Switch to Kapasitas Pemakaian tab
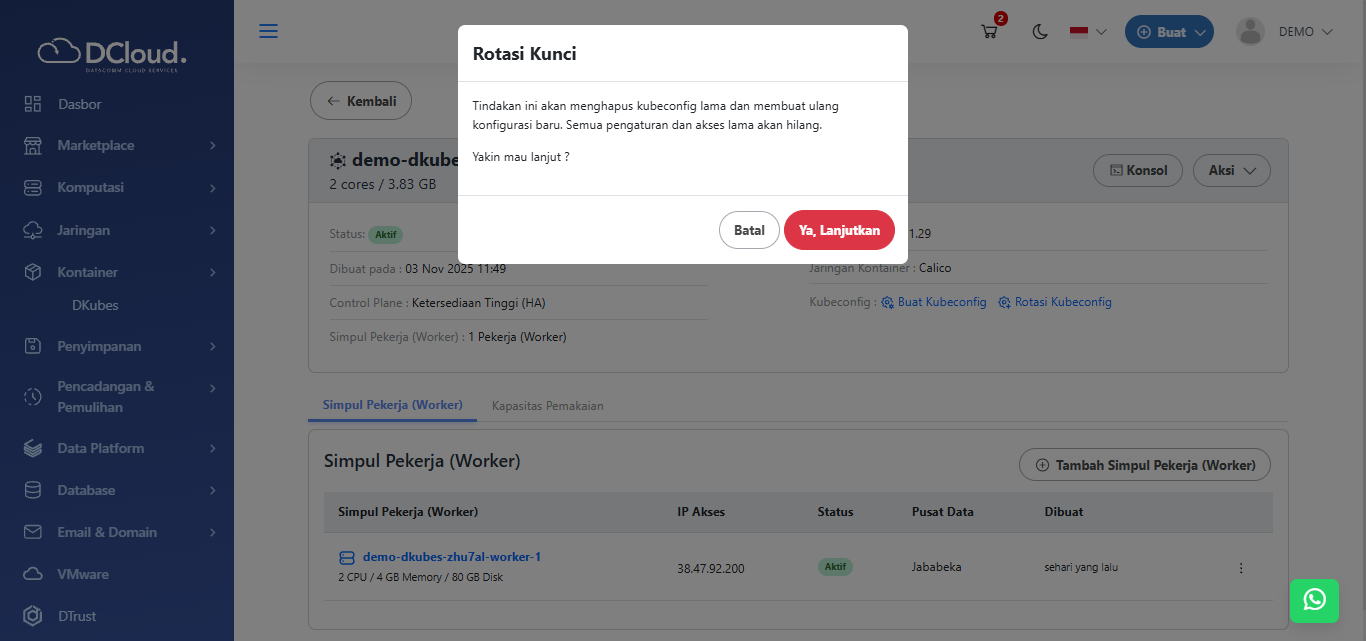 tap(547, 406)
